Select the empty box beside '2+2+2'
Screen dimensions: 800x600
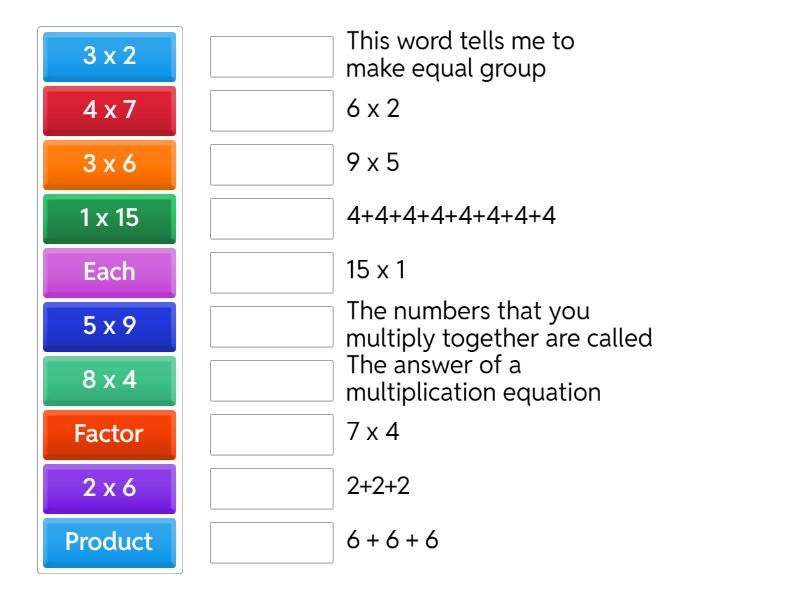[271, 489]
